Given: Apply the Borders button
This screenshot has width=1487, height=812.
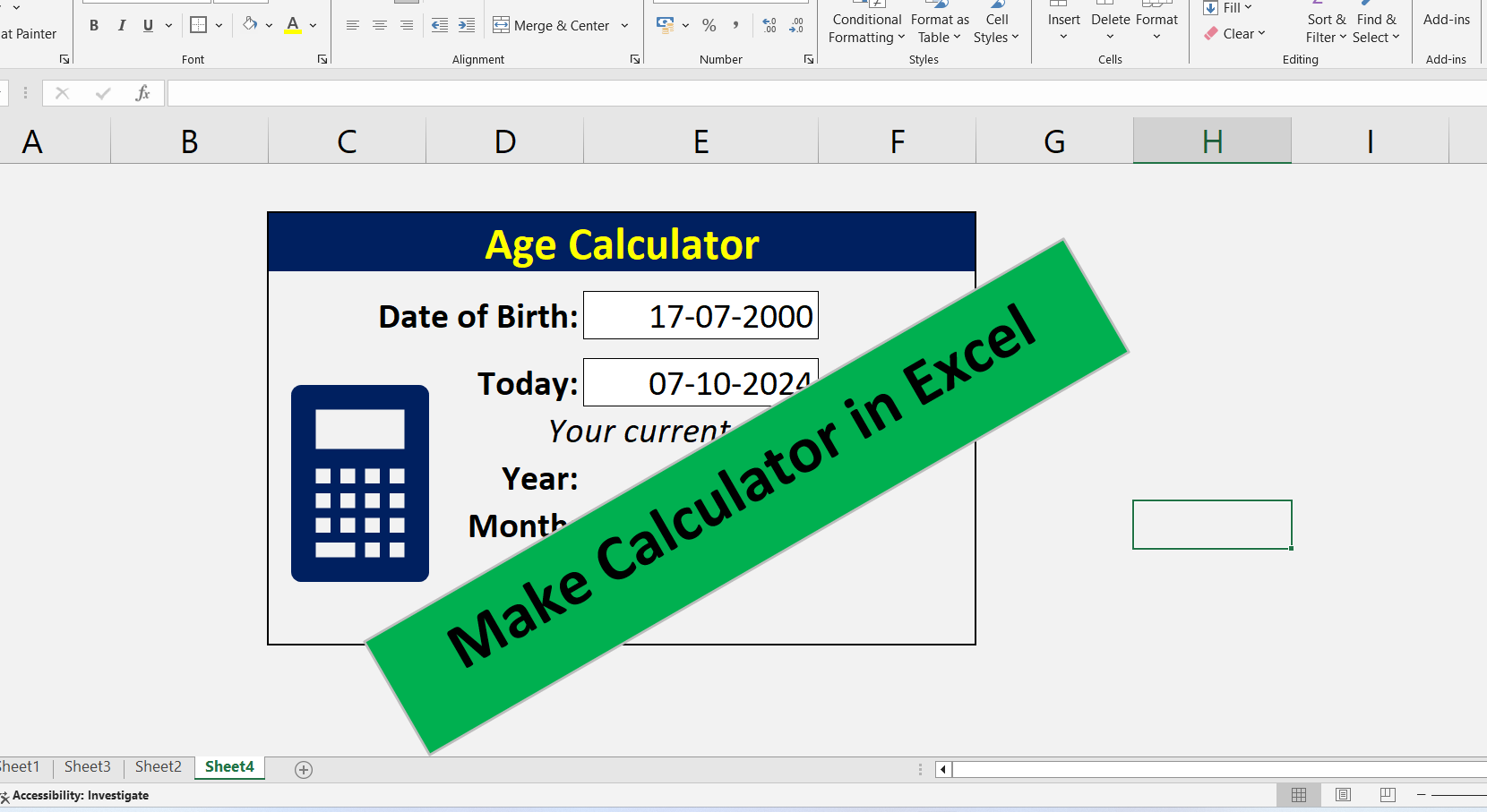Looking at the screenshot, I should pyautogui.click(x=199, y=25).
